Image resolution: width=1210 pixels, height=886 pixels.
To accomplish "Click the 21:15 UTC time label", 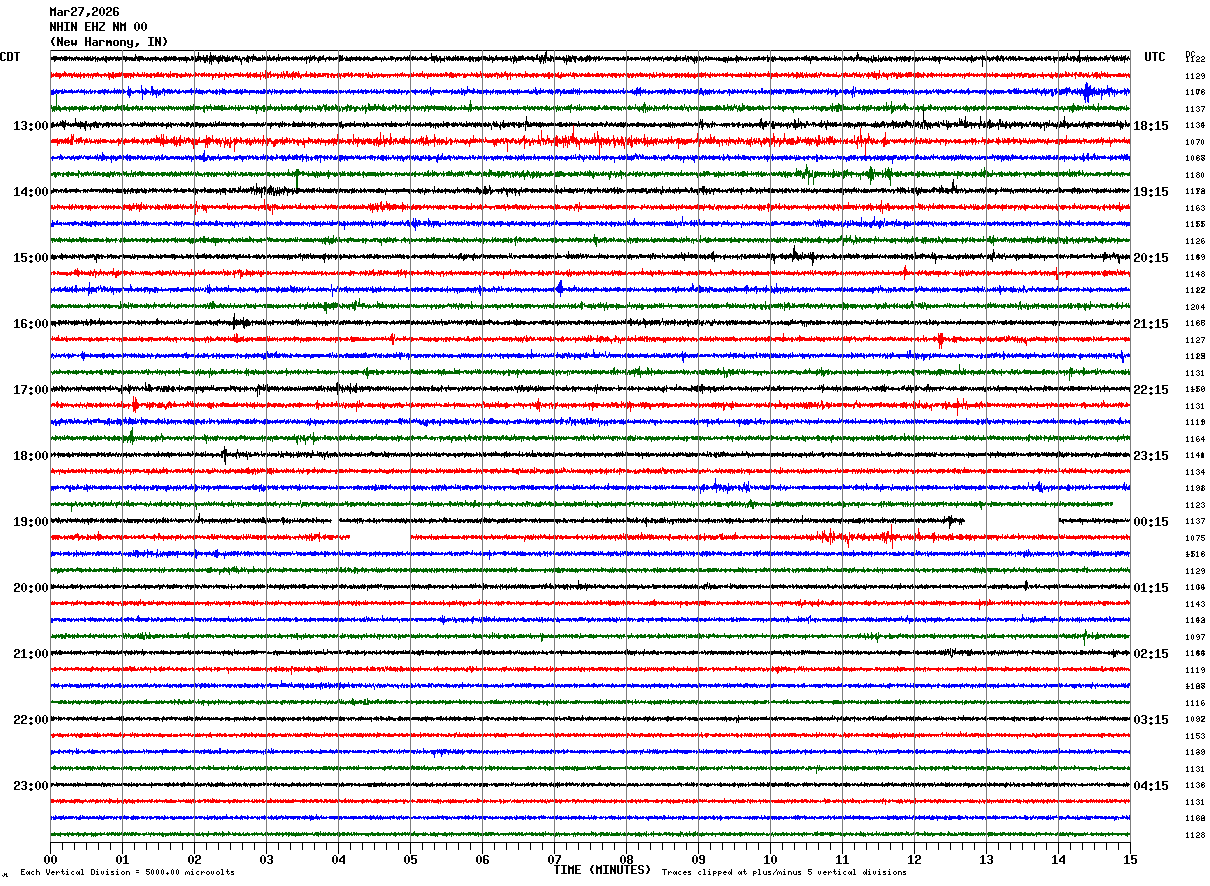I will (1151, 324).
